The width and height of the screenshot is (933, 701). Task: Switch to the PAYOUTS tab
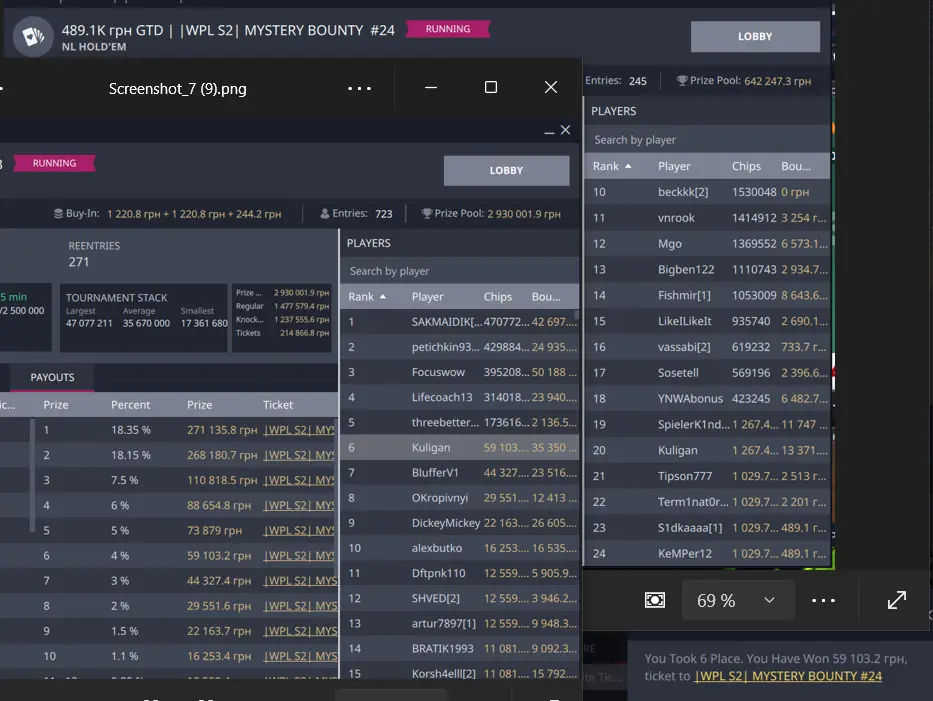tap(52, 377)
